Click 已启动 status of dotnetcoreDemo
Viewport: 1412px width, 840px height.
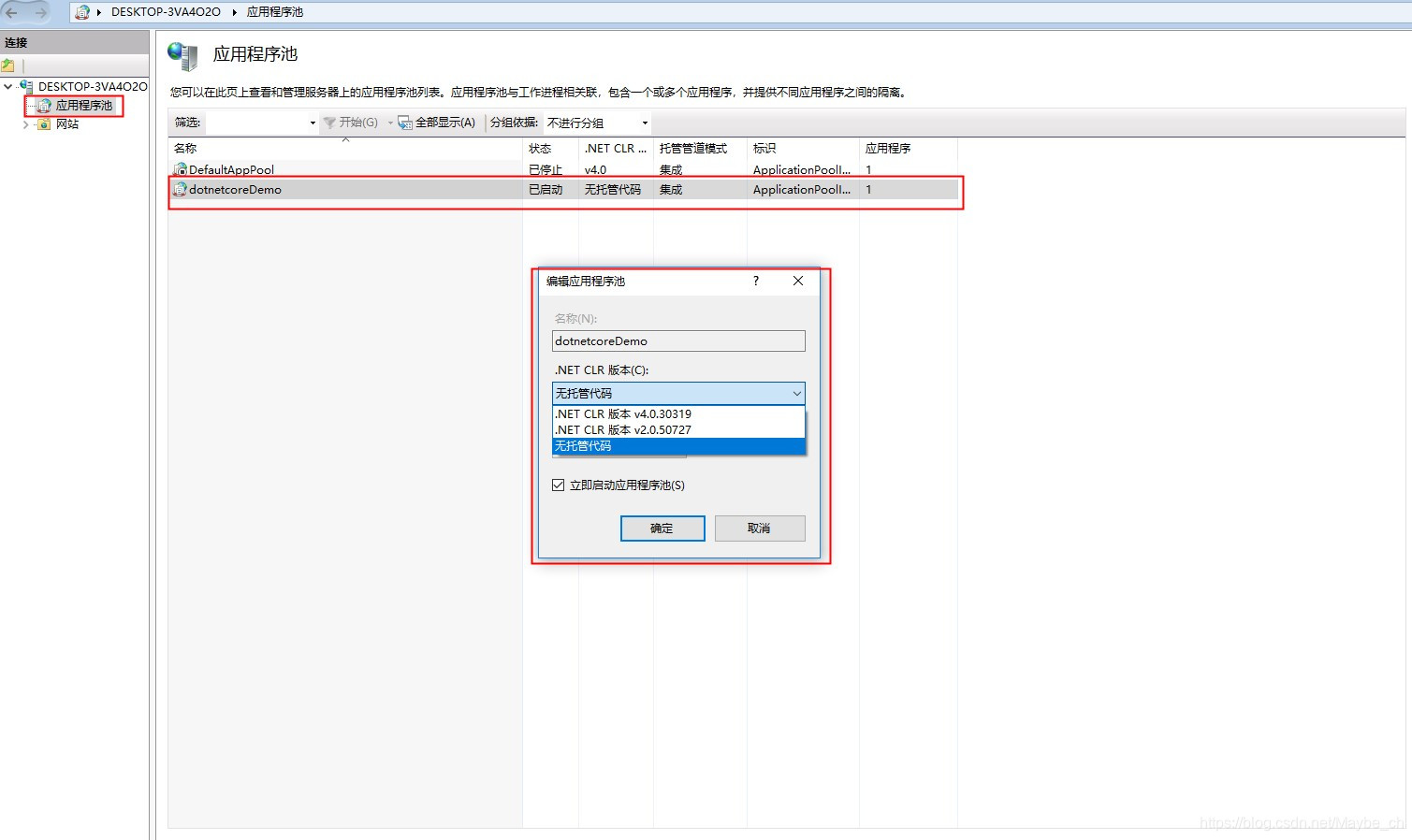(546, 189)
